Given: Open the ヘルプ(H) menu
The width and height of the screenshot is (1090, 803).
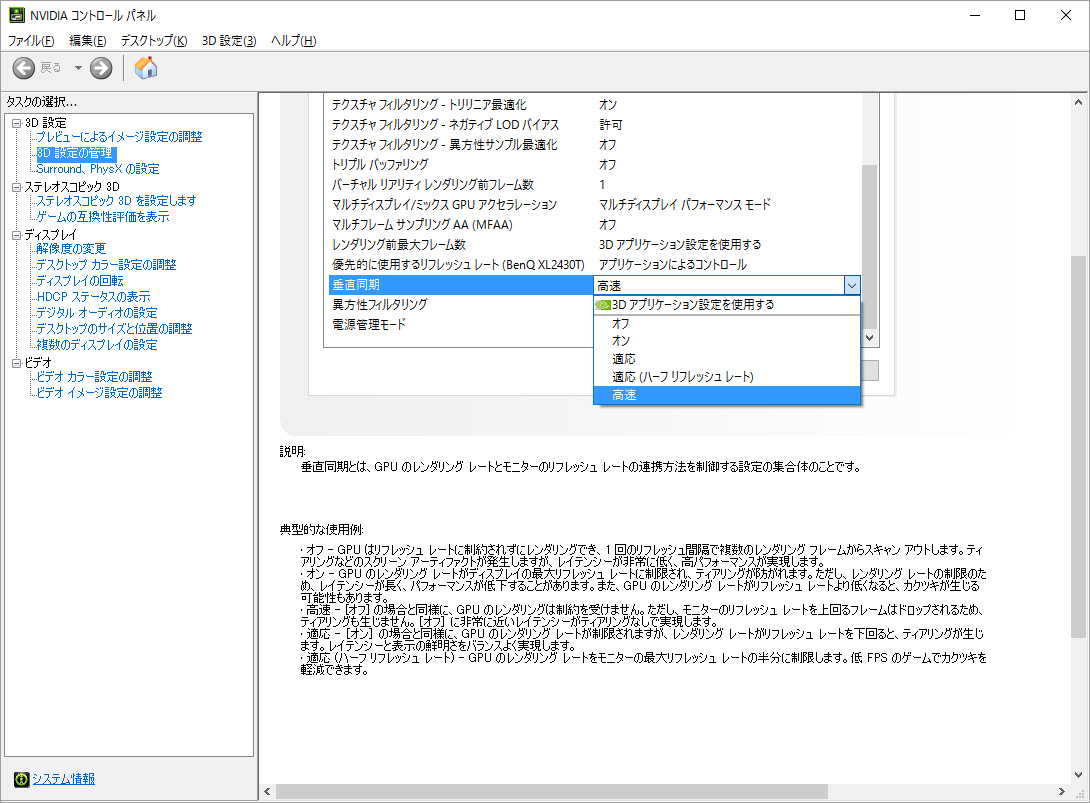Looking at the screenshot, I should [293, 41].
